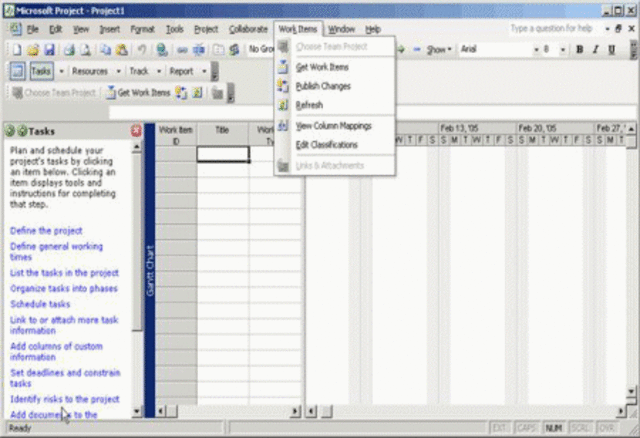
Task: Create a new project file
Action: tap(17, 49)
